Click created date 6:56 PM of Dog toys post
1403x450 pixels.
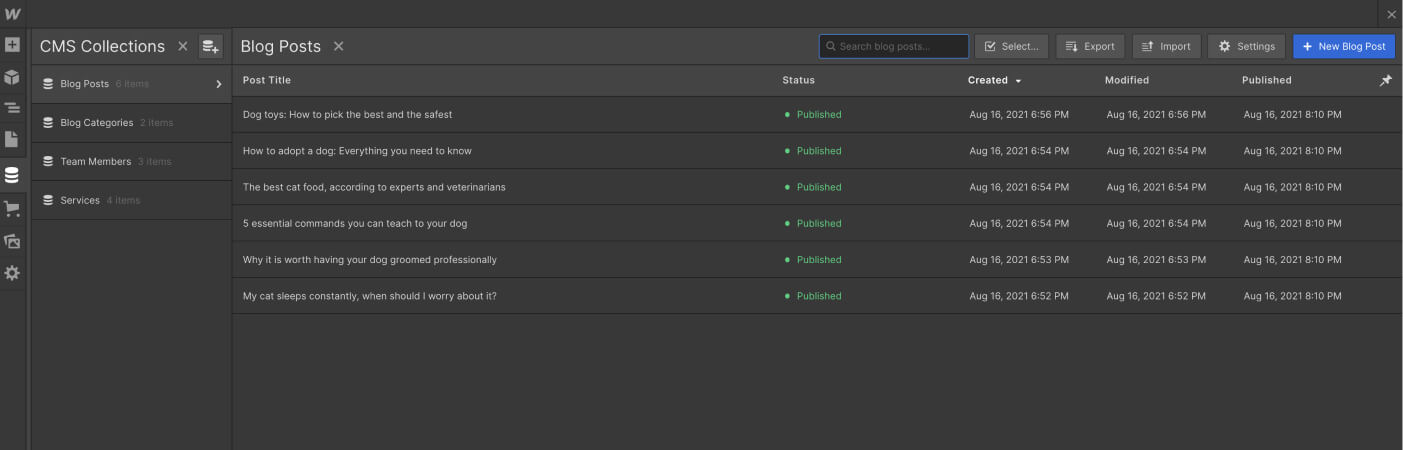point(1019,115)
